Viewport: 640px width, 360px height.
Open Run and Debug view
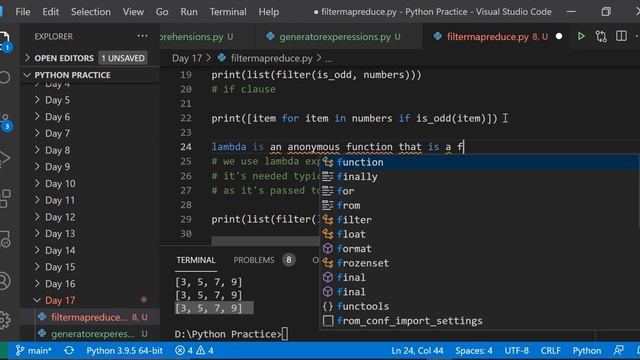5,159
